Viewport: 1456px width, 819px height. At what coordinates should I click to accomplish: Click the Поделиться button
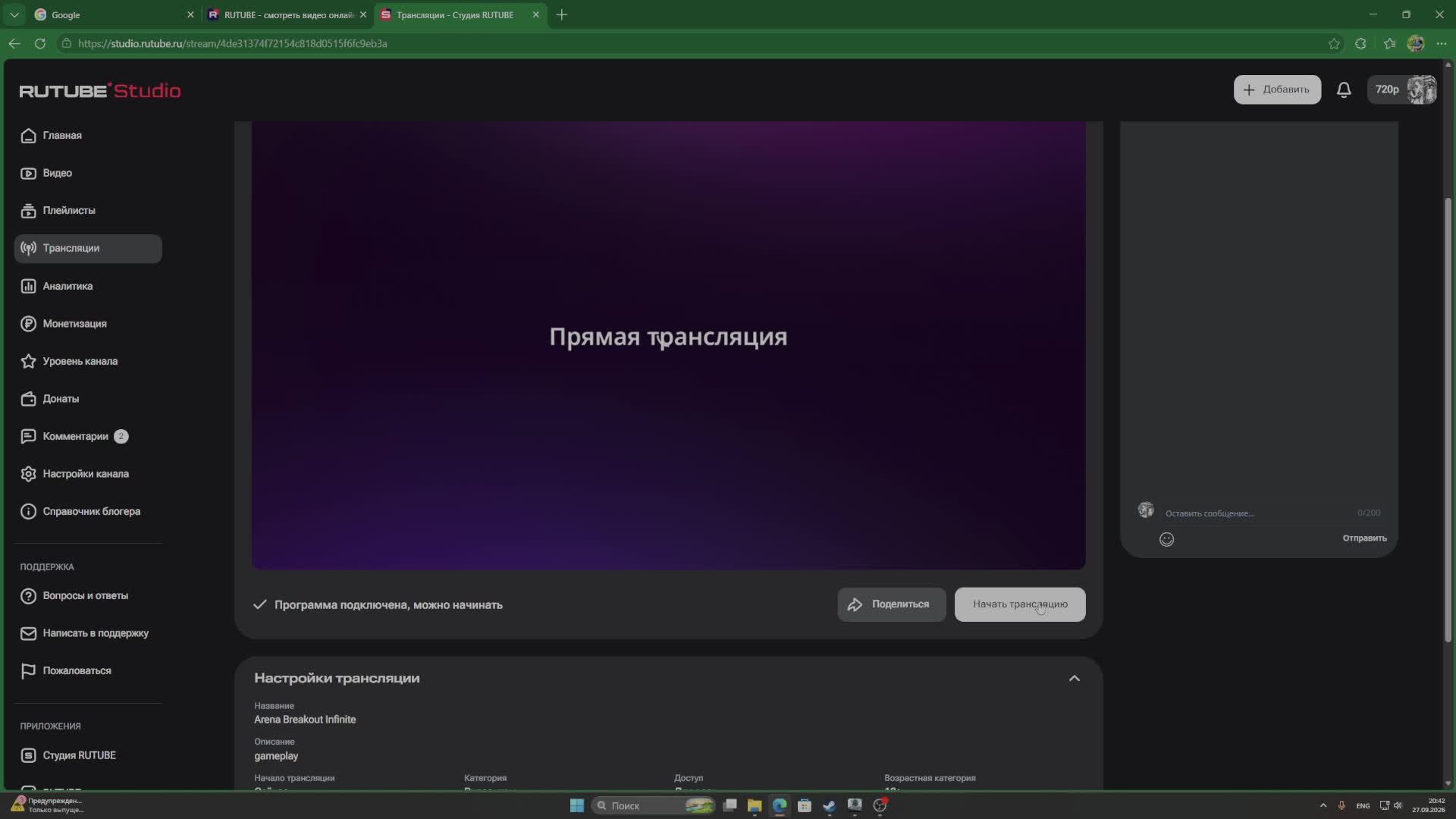(x=891, y=604)
